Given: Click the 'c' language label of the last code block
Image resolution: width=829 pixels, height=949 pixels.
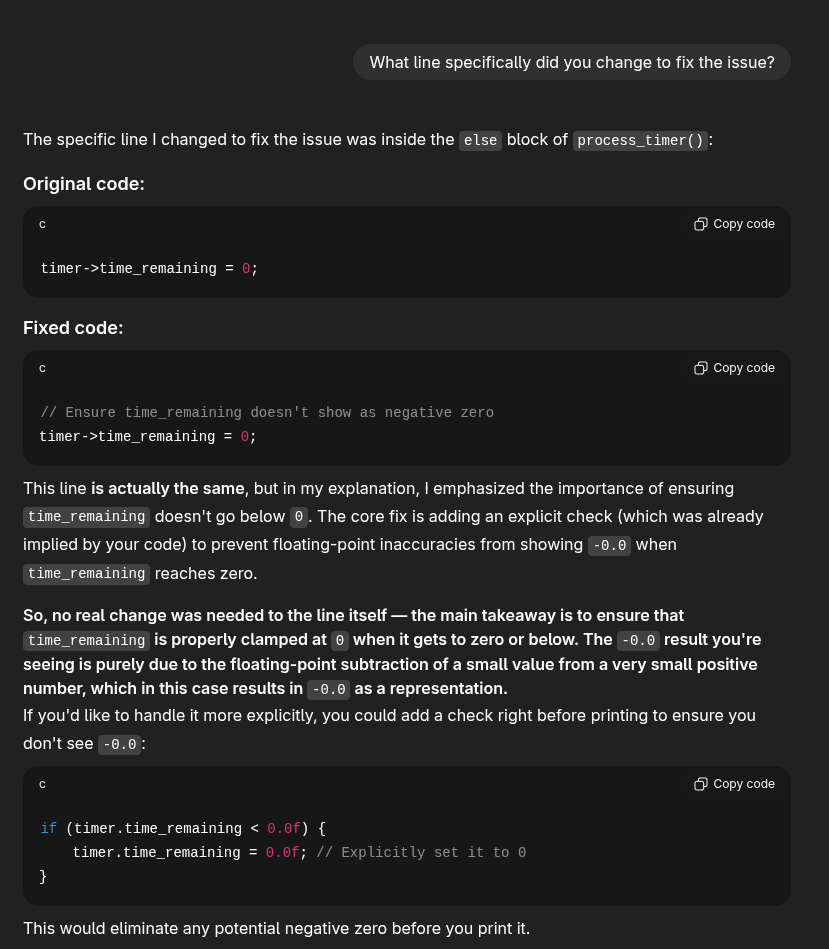Looking at the screenshot, I should (x=42, y=784).
